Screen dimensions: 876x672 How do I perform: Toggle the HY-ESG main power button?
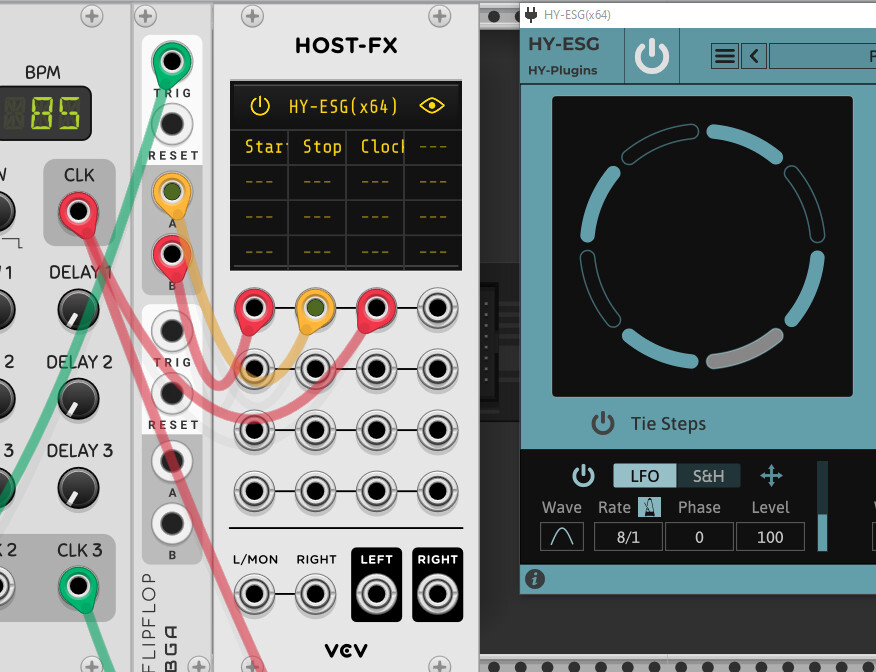click(651, 56)
